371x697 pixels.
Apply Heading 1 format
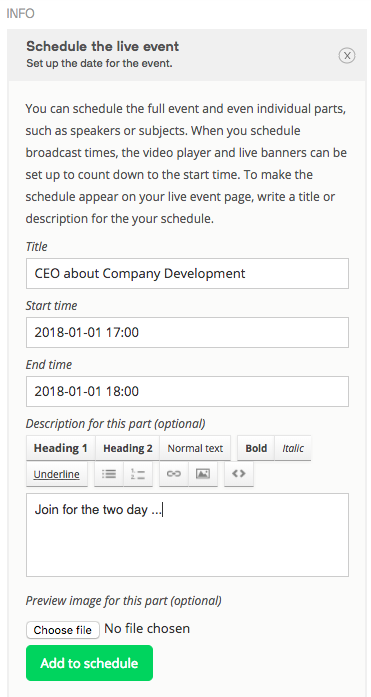tap(60, 448)
